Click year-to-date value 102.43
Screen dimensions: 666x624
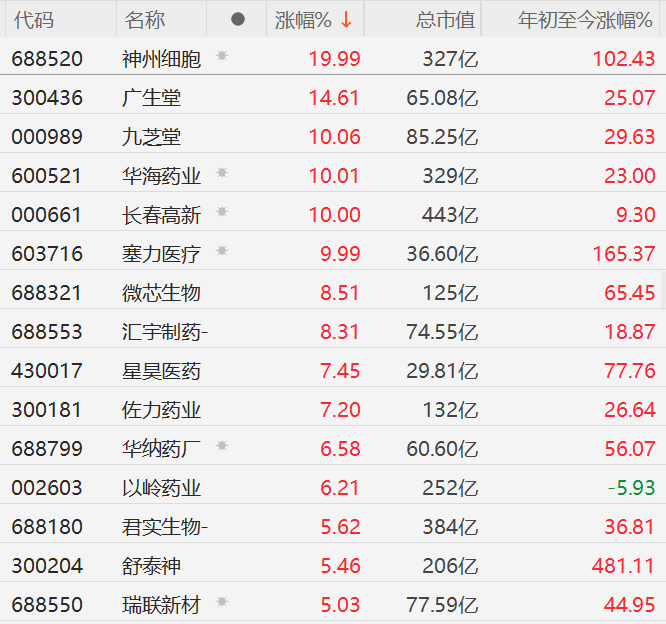click(624, 59)
